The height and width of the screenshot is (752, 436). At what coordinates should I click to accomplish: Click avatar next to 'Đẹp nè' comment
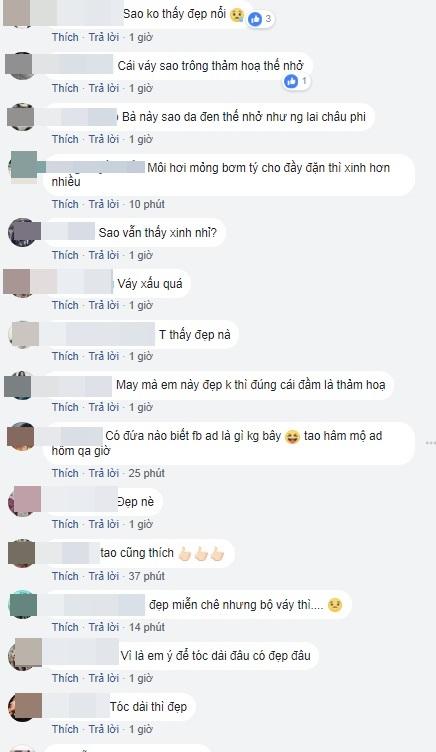pos(24,501)
